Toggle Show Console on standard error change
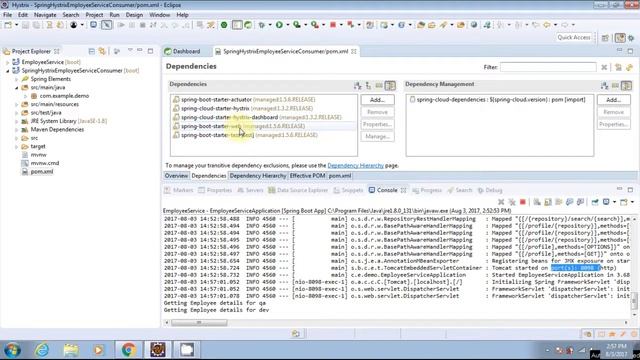Image resolution: width=640 pixels, height=360 pixels. (580, 202)
